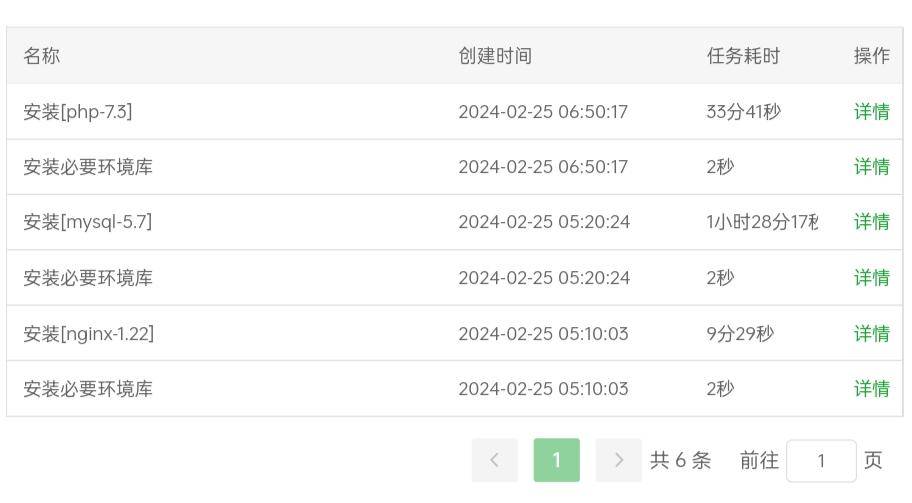This screenshot has height=503, width=912.
Task: Click the 操作 column header
Action: click(871, 56)
